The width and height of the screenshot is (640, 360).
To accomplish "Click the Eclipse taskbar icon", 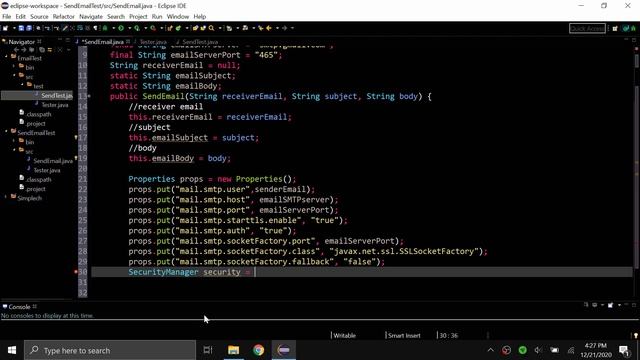I will click(284, 350).
